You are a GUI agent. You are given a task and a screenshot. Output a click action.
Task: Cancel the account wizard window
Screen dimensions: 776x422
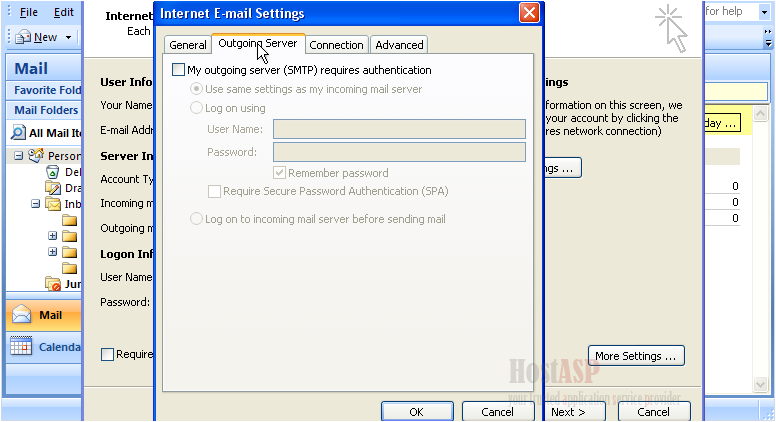click(x=654, y=412)
